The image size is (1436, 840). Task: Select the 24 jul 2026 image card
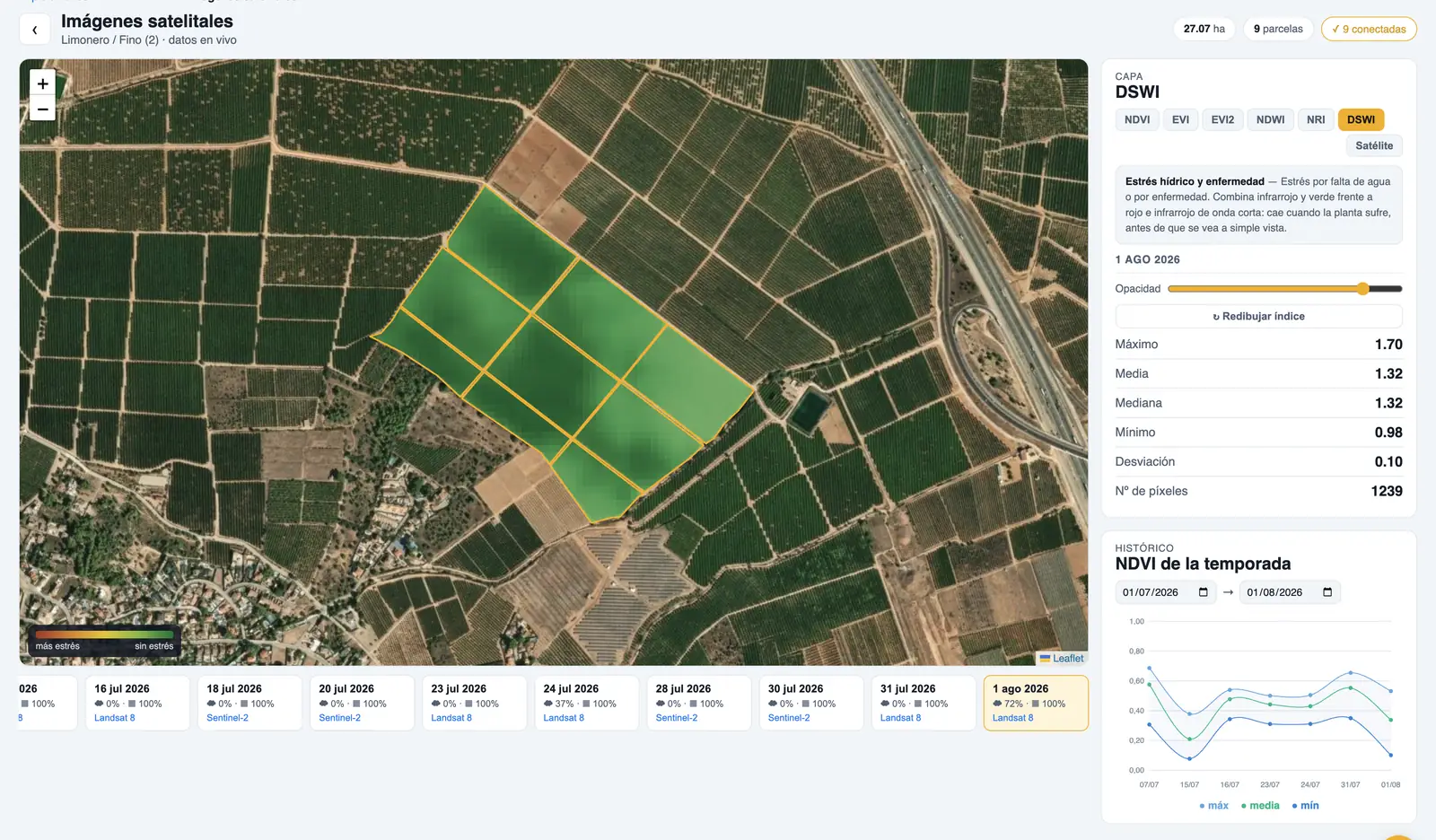click(586, 703)
